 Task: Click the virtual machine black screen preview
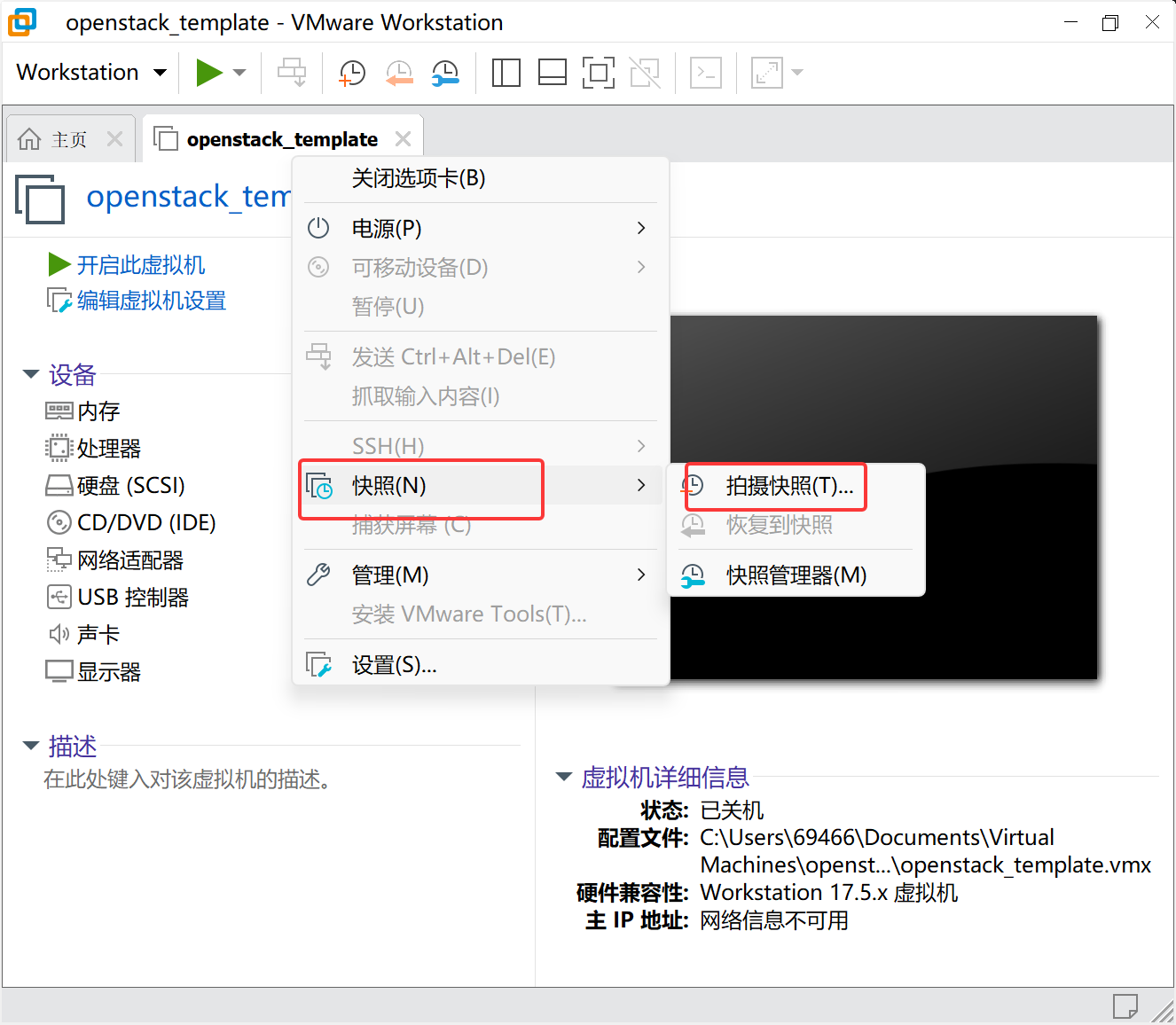tap(883, 497)
